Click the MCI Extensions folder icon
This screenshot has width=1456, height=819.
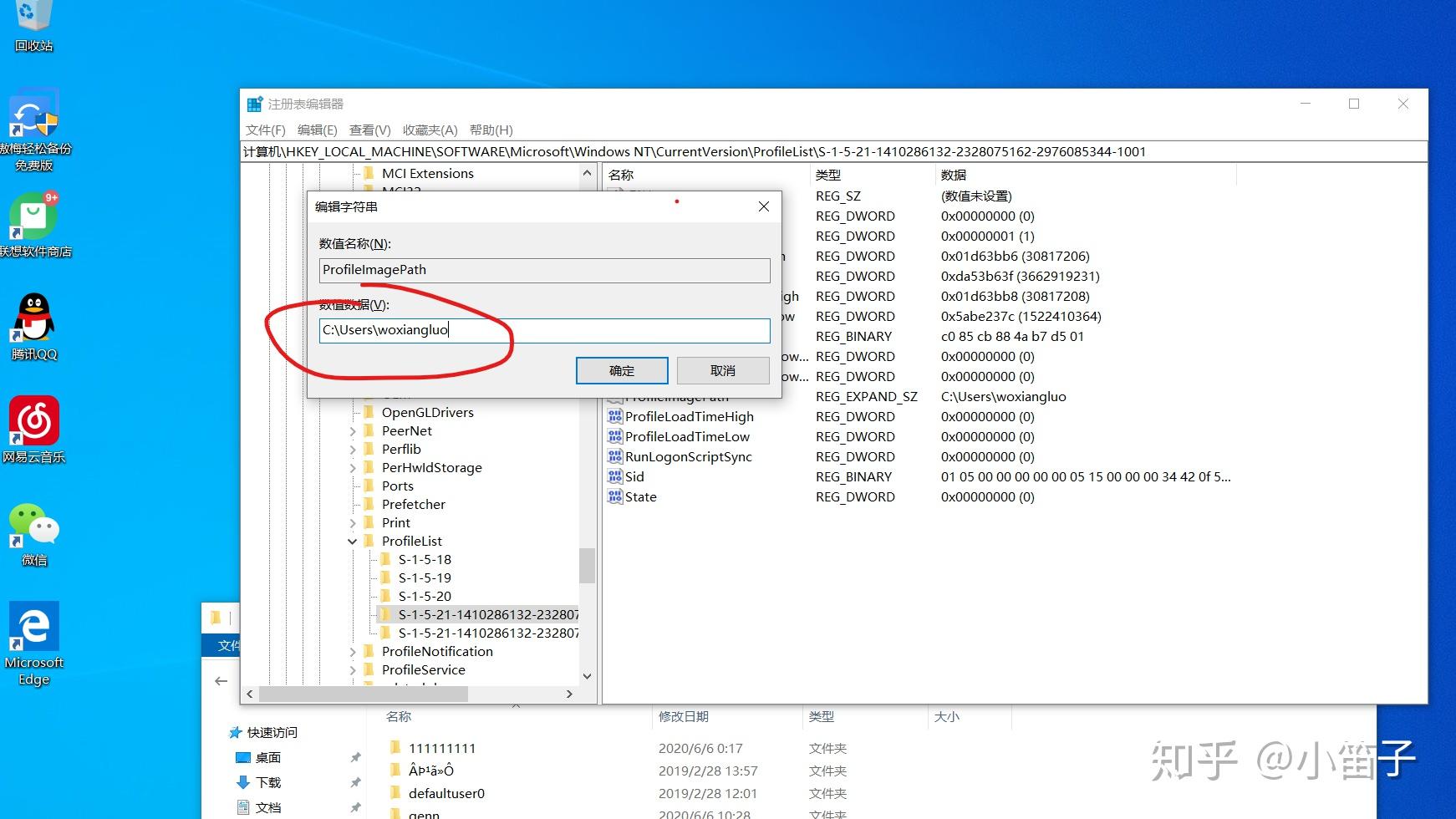369,173
